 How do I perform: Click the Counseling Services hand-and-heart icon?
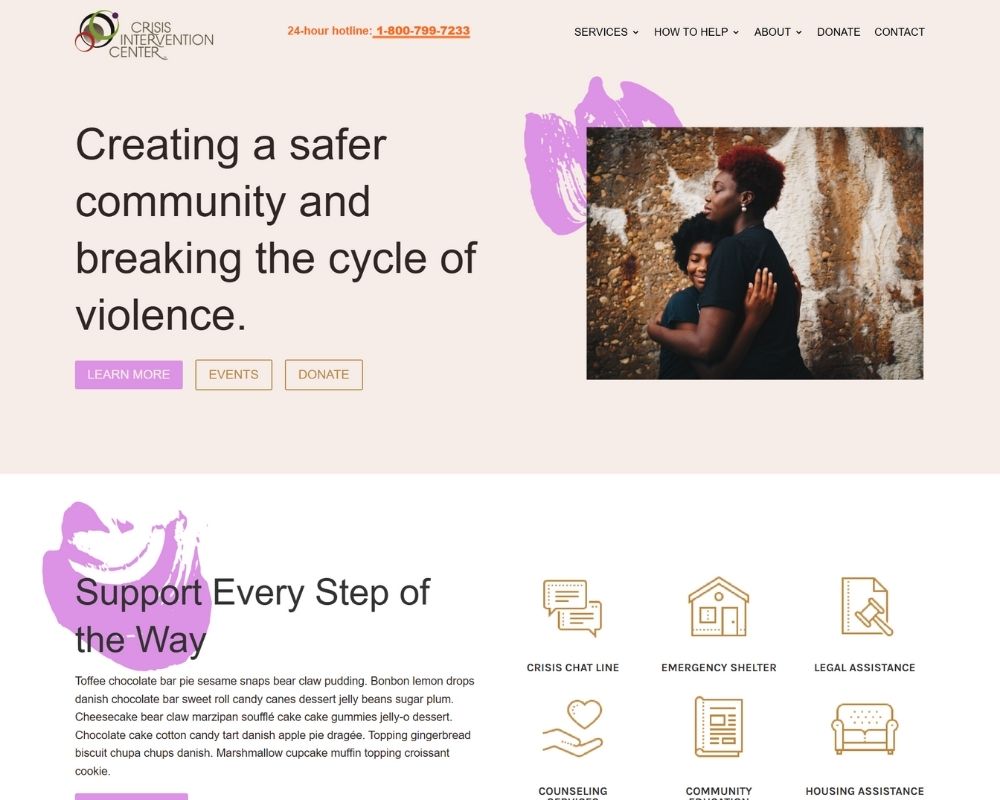click(x=572, y=729)
